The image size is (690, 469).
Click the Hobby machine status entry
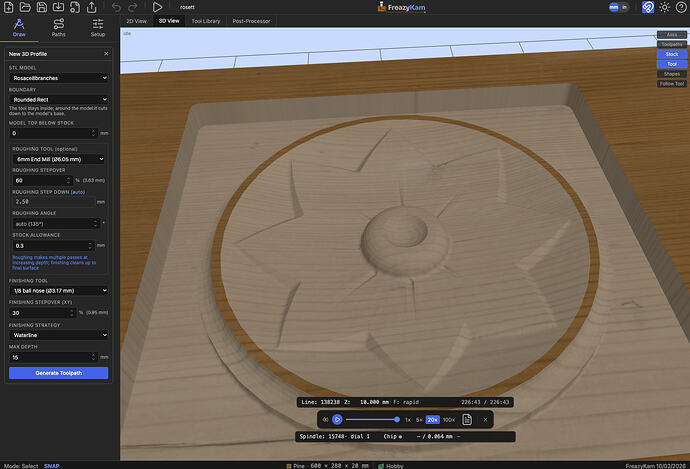point(391,465)
